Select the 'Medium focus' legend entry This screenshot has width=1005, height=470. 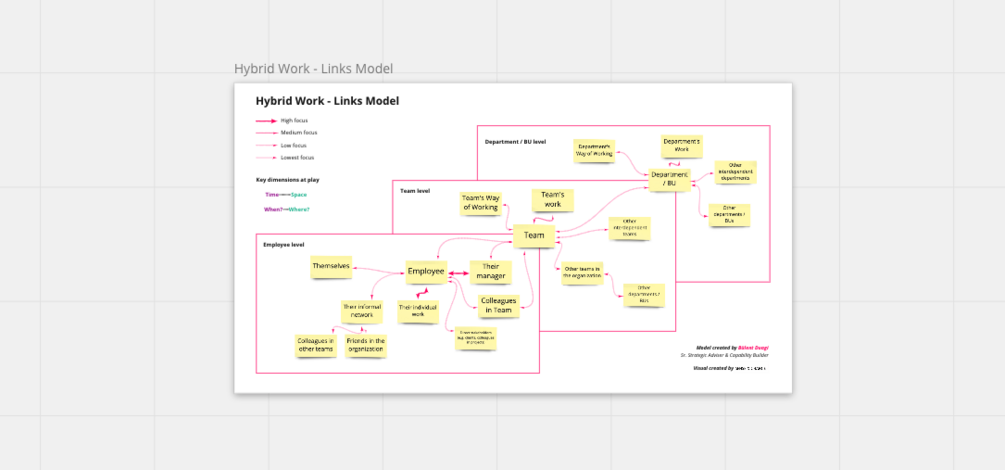[287, 133]
